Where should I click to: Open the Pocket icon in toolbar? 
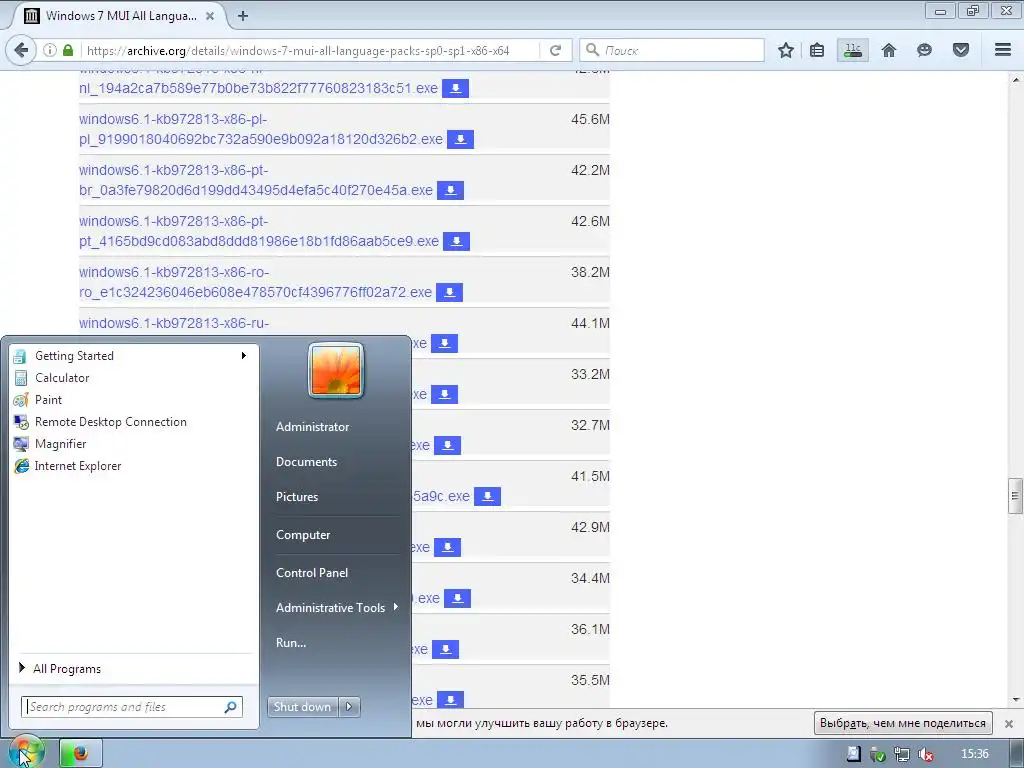(961, 50)
